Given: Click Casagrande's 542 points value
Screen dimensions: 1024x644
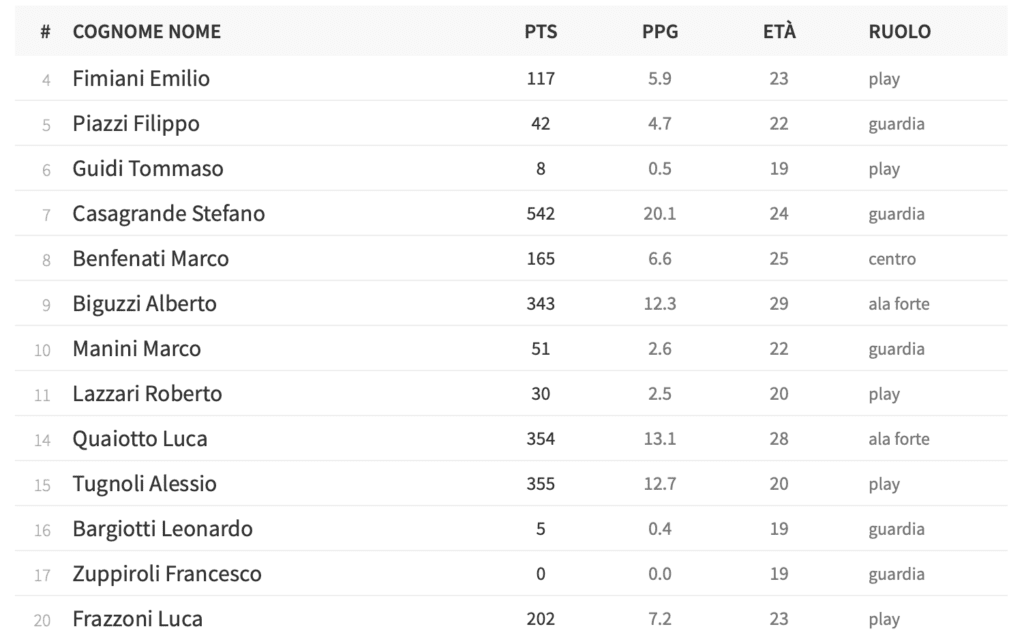Looking at the screenshot, I should [541, 214].
